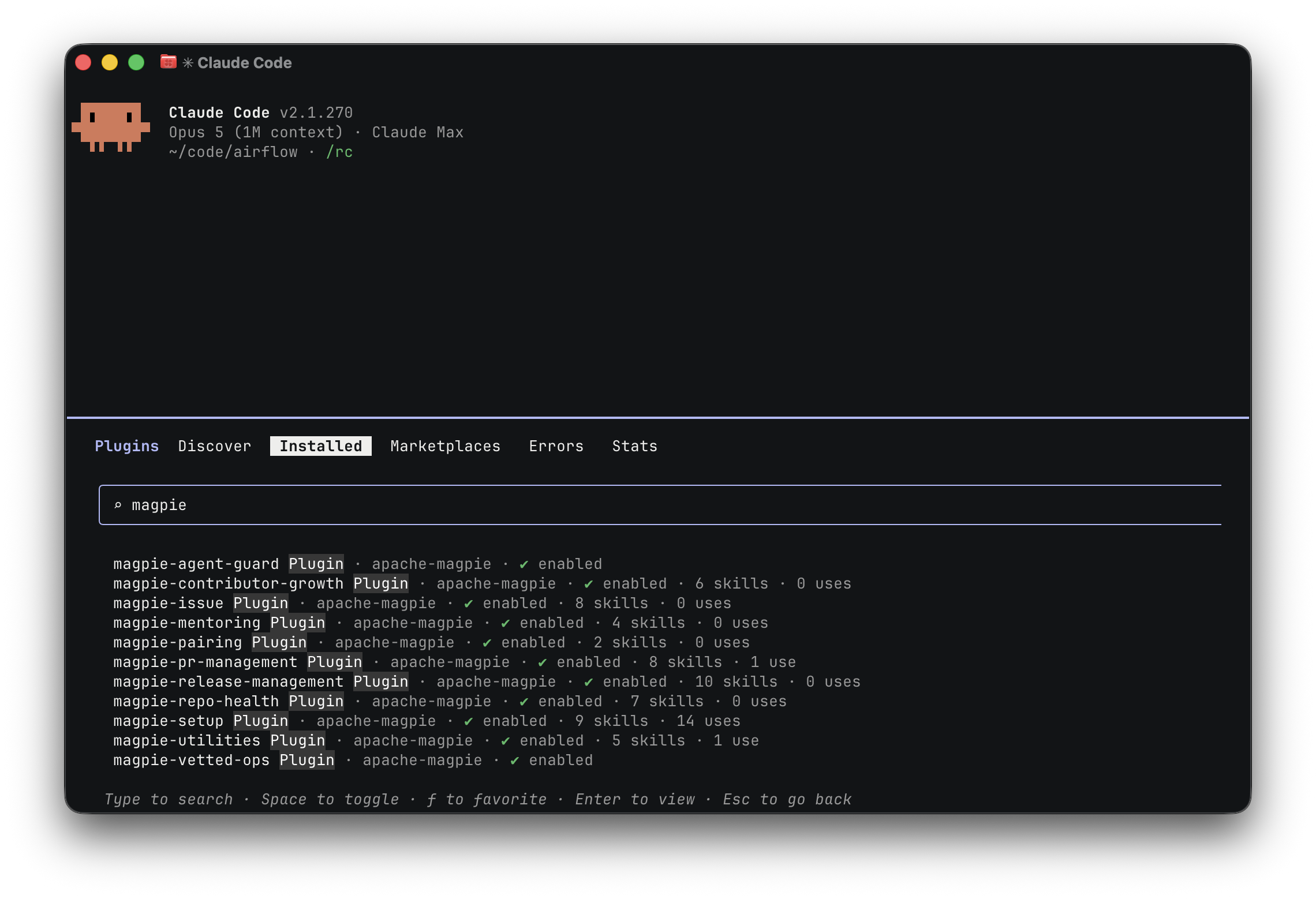Select the Installed tab

(x=321, y=446)
